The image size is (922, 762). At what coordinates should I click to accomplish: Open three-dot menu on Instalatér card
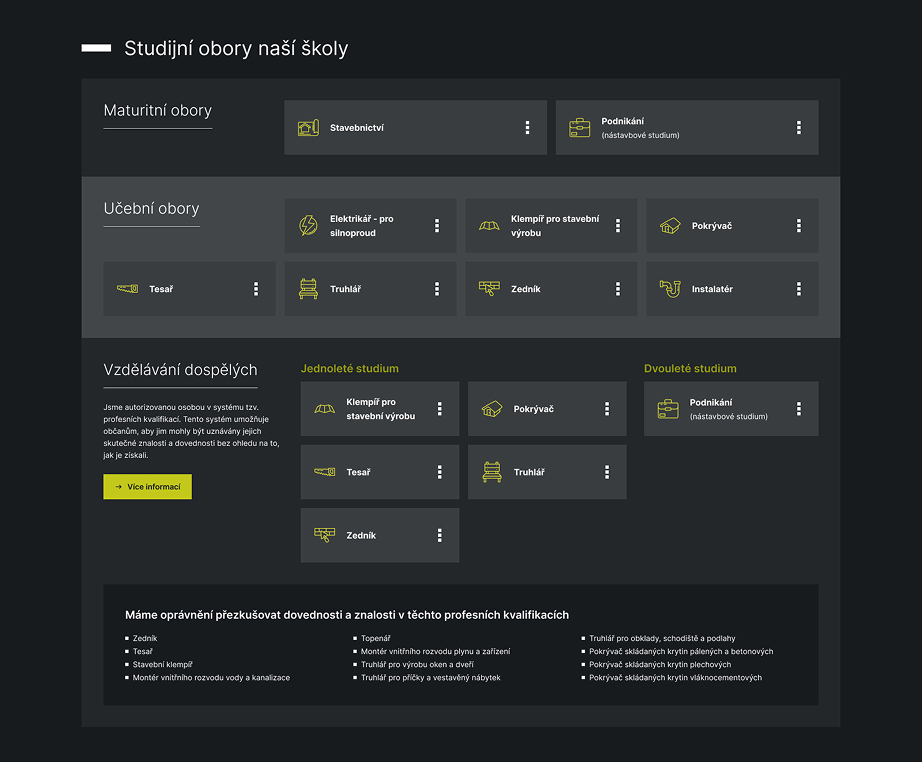(x=799, y=289)
